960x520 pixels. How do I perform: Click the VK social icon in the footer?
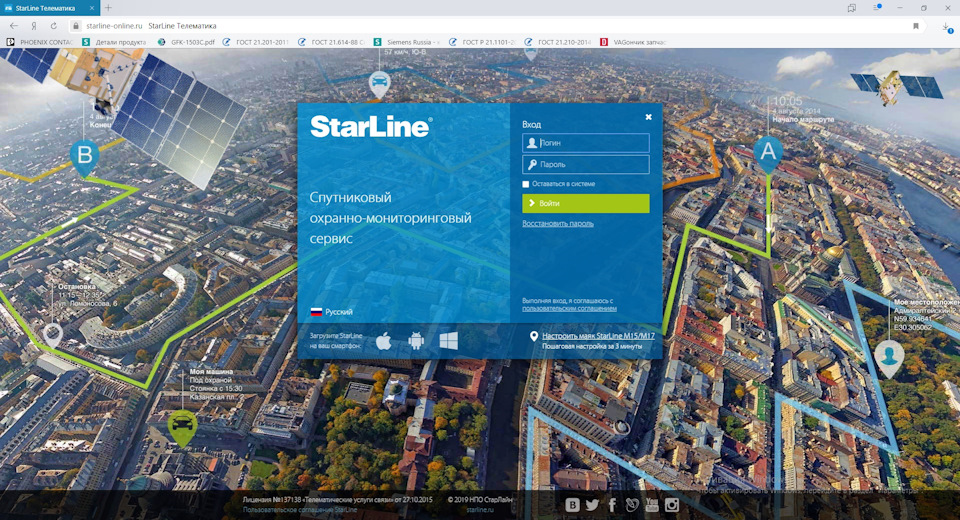point(572,505)
